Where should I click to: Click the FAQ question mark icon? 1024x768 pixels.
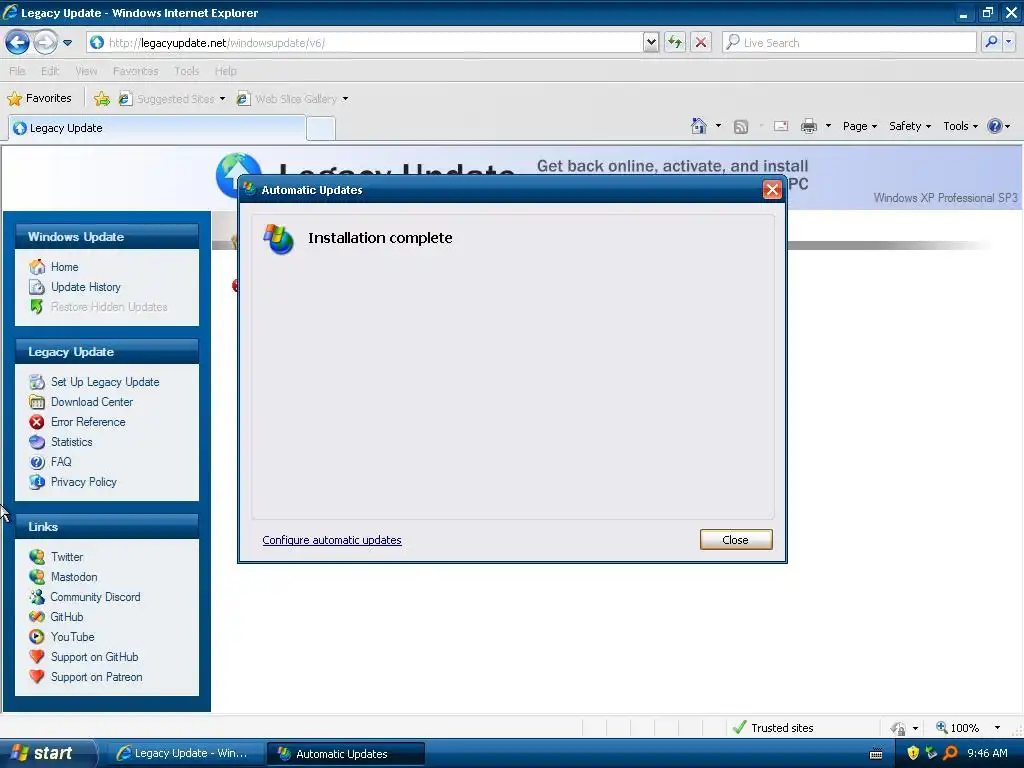(37, 462)
